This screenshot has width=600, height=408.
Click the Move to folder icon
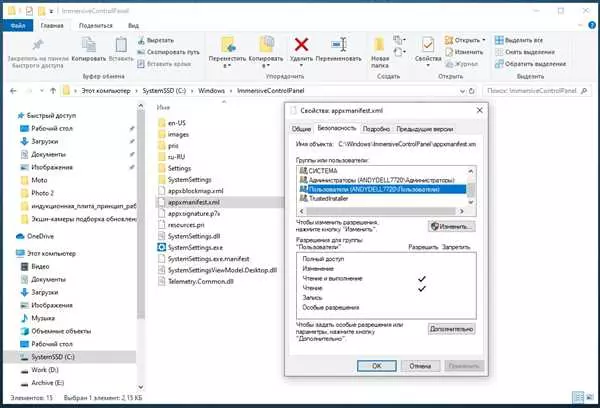(228, 44)
